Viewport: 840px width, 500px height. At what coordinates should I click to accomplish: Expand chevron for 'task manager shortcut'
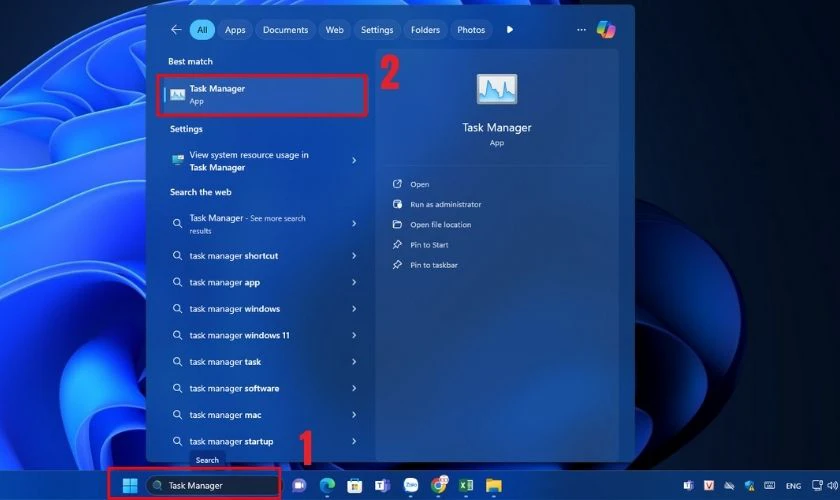click(354, 256)
